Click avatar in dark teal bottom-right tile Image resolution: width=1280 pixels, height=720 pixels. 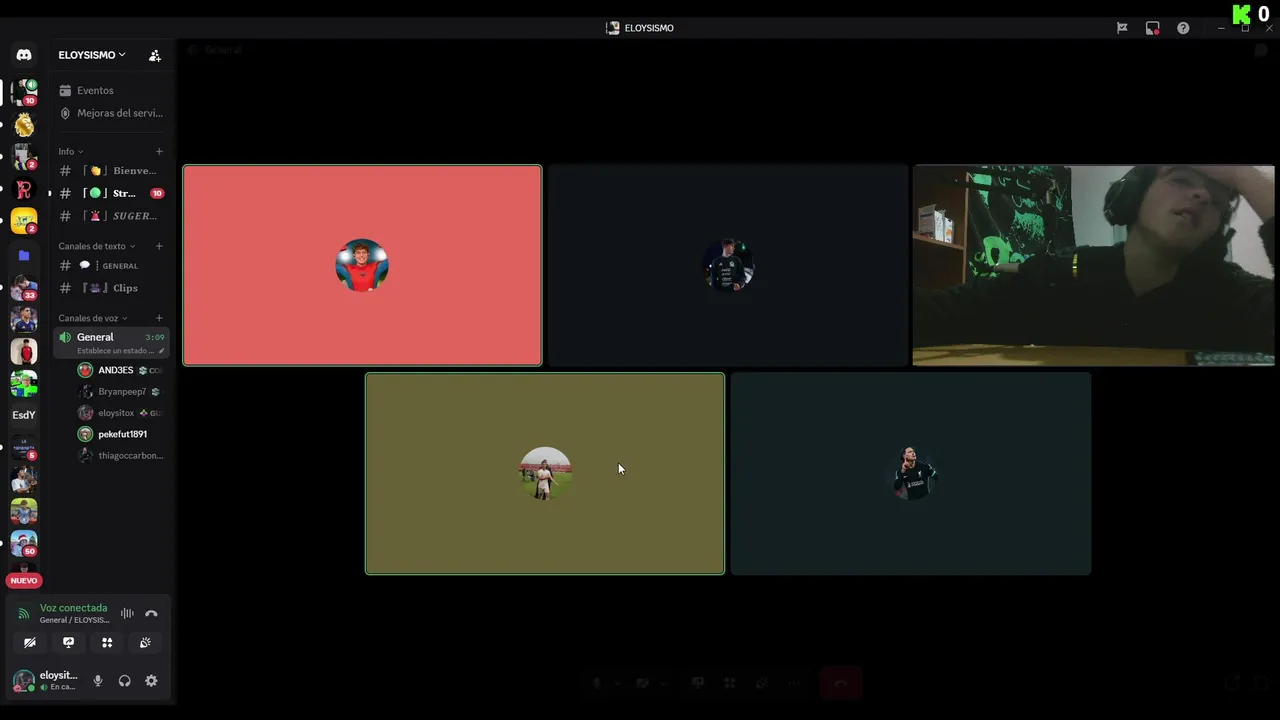point(911,474)
